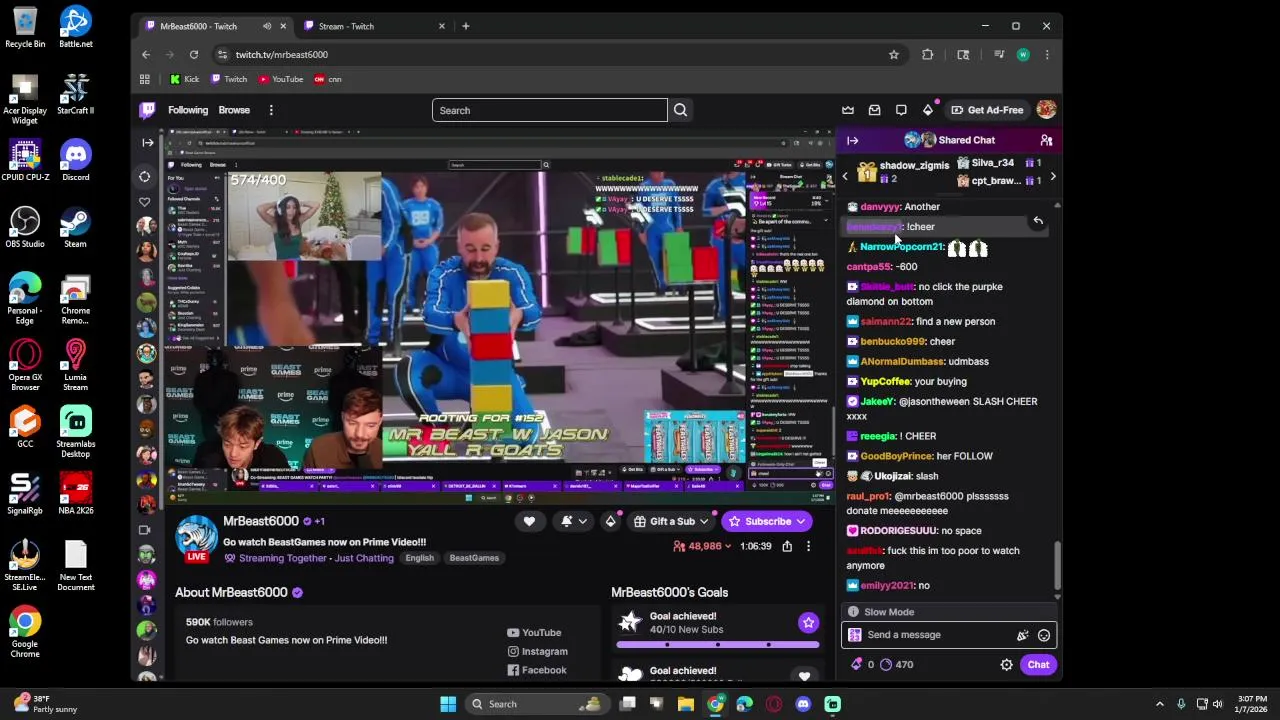1280x720 pixels.
Task: Click the magnifier search button in Twitch
Action: pos(680,110)
